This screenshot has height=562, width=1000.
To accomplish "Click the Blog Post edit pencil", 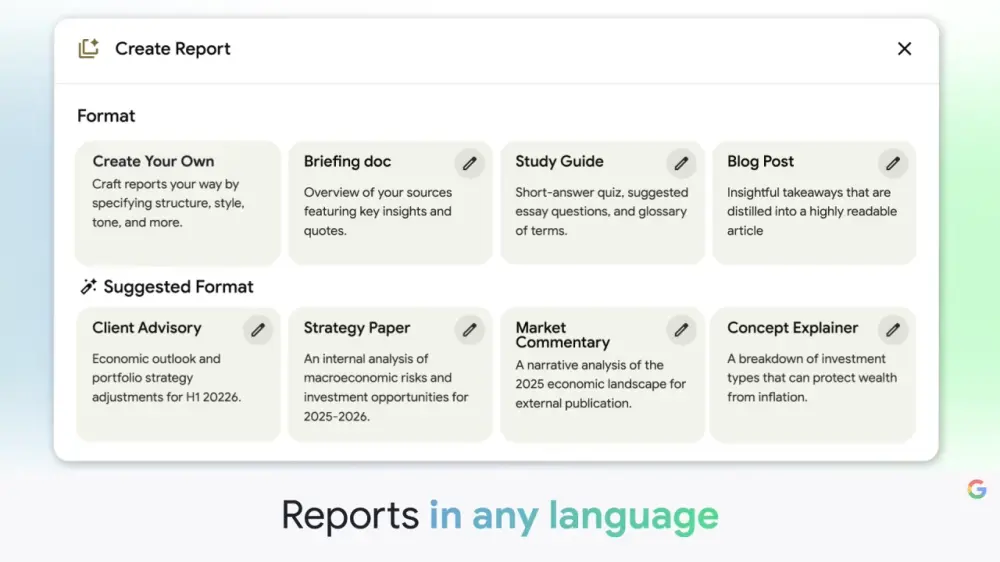I will click(x=893, y=163).
